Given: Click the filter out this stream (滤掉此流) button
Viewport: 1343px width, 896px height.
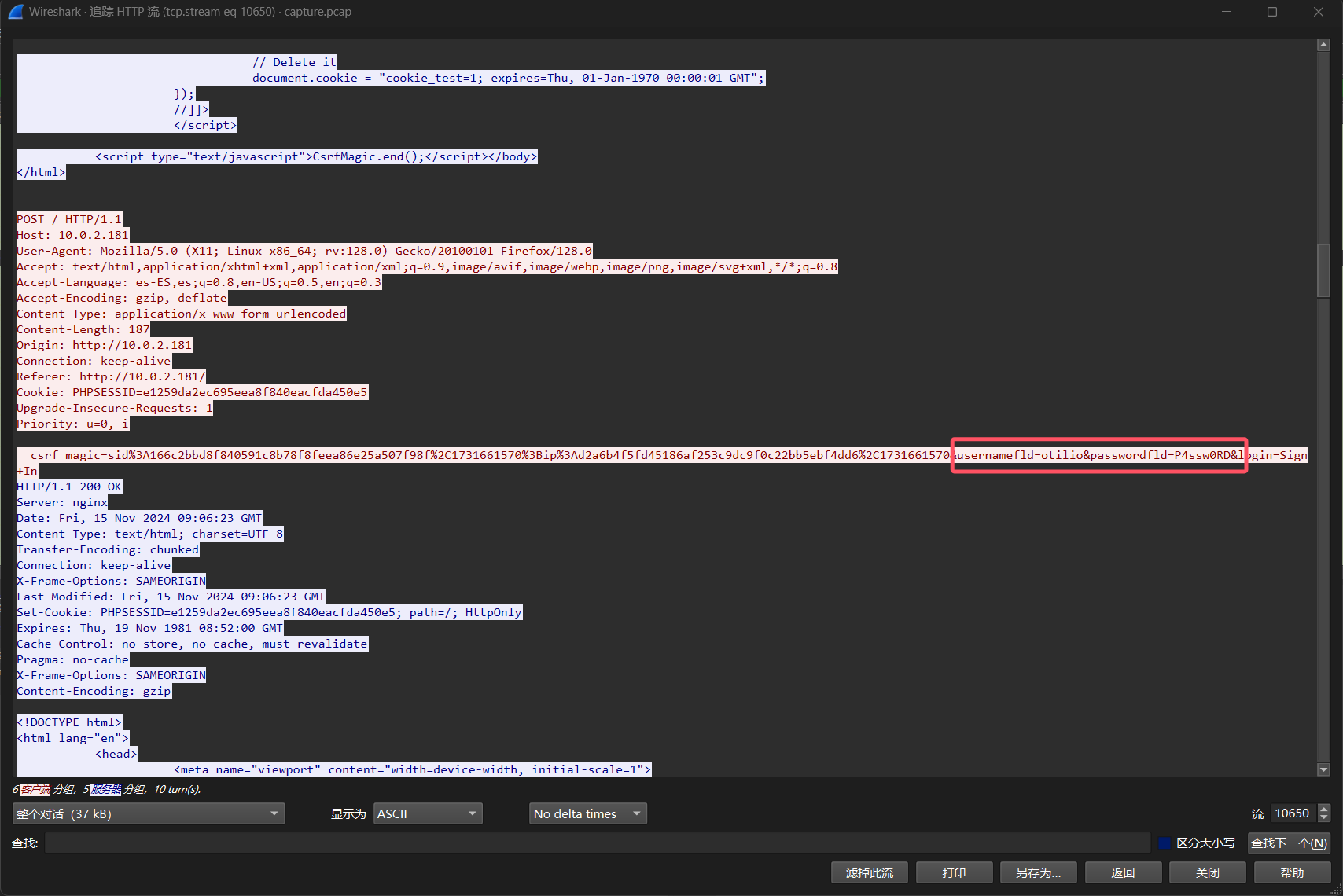Looking at the screenshot, I should pyautogui.click(x=870, y=873).
